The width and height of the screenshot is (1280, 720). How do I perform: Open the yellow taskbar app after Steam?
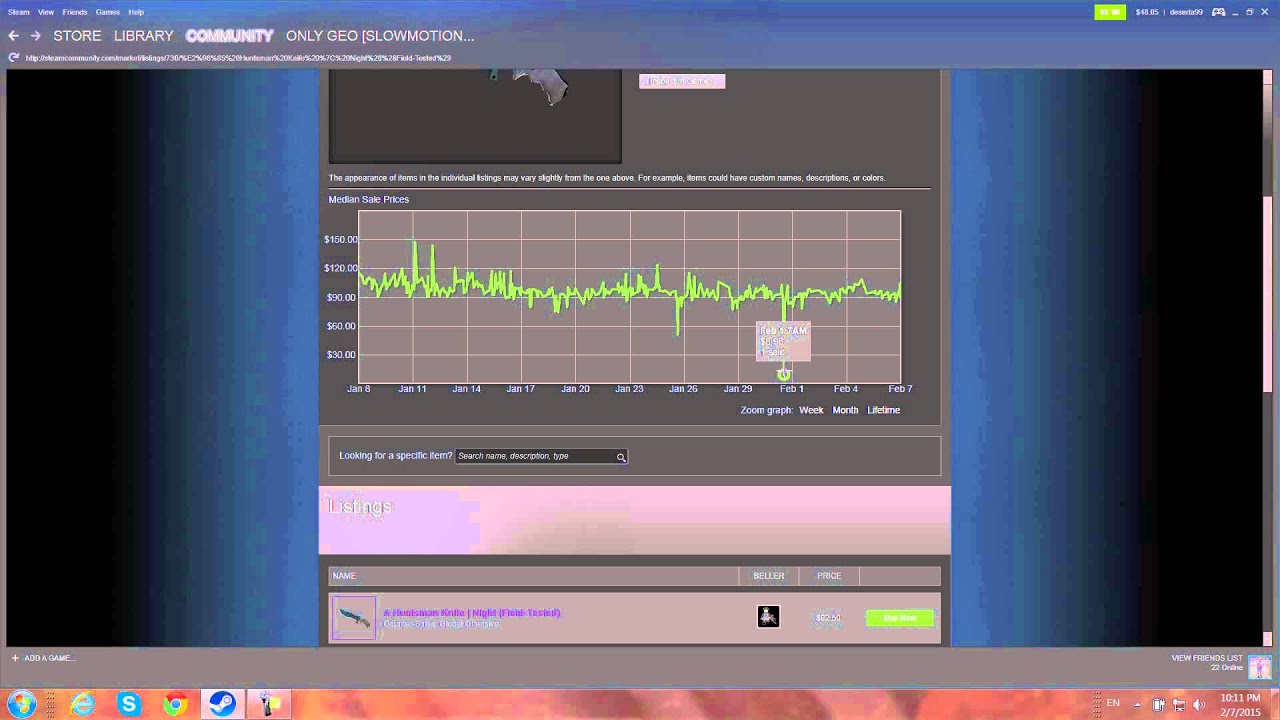[268, 704]
